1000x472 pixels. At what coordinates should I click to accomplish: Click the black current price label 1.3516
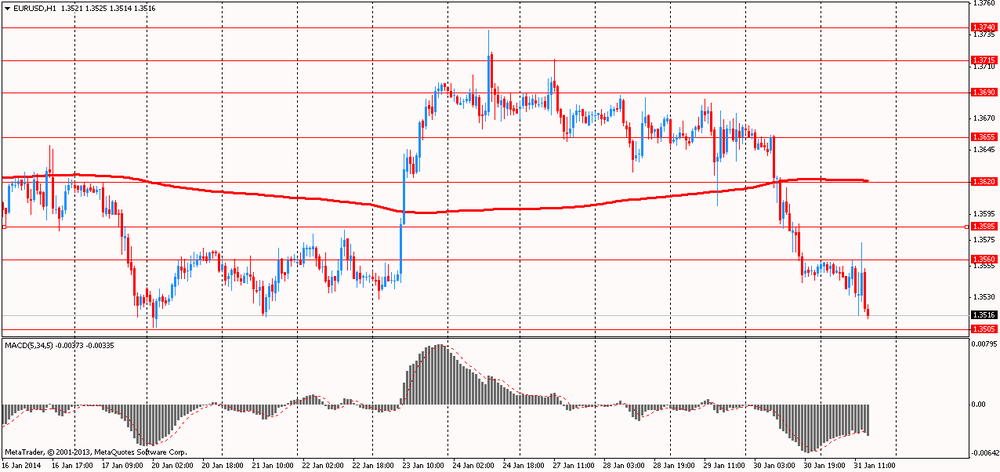click(x=983, y=315)
